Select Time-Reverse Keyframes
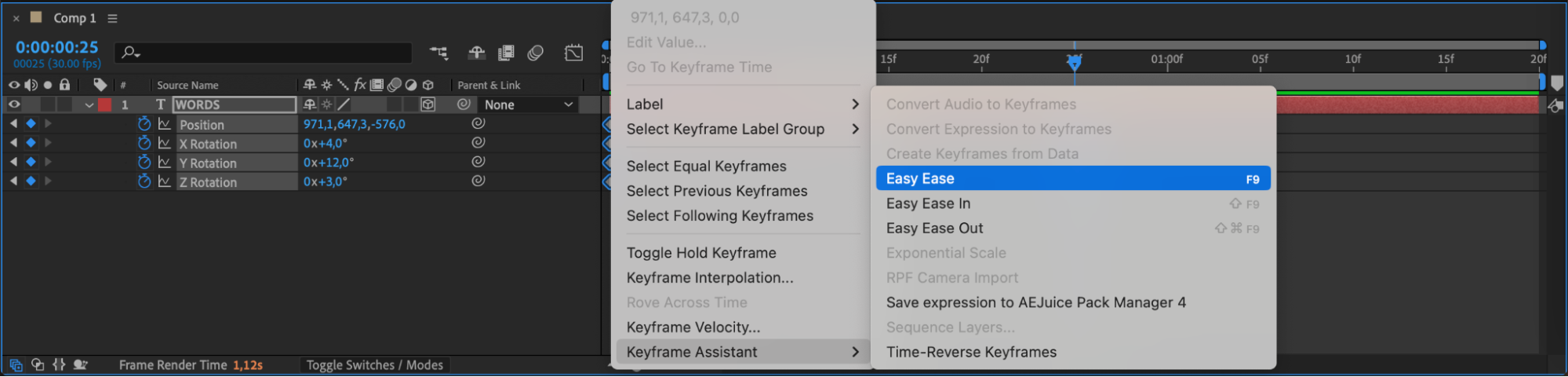Viewport: 1568px width, 377px height. (x=971, y=353)
